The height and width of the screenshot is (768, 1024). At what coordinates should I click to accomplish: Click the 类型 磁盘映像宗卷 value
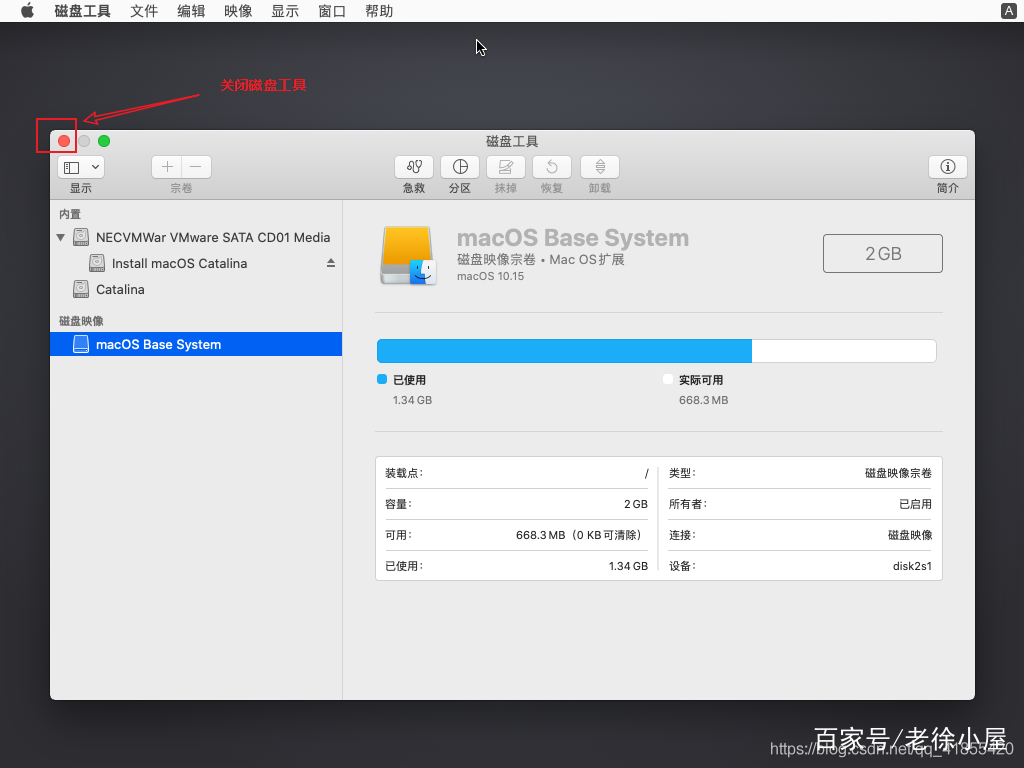(x=898, y=473)
